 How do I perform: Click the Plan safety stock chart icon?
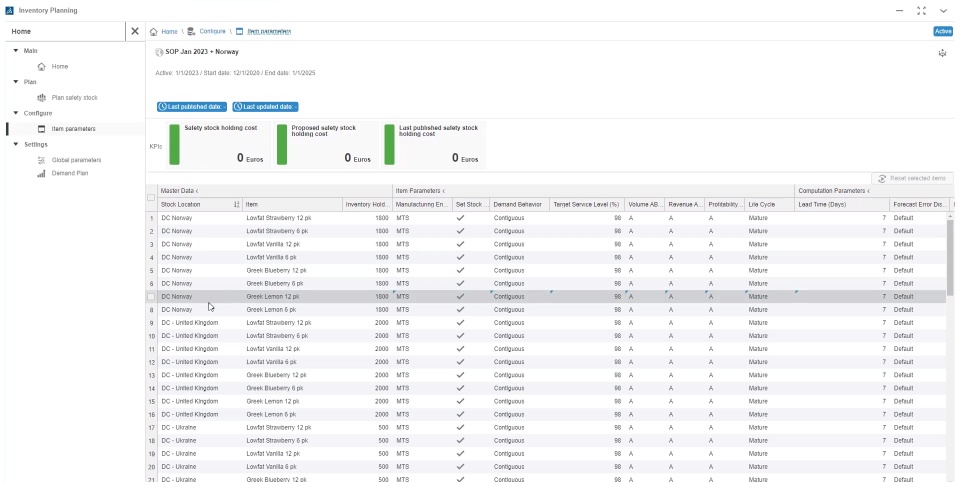(42, 98)
